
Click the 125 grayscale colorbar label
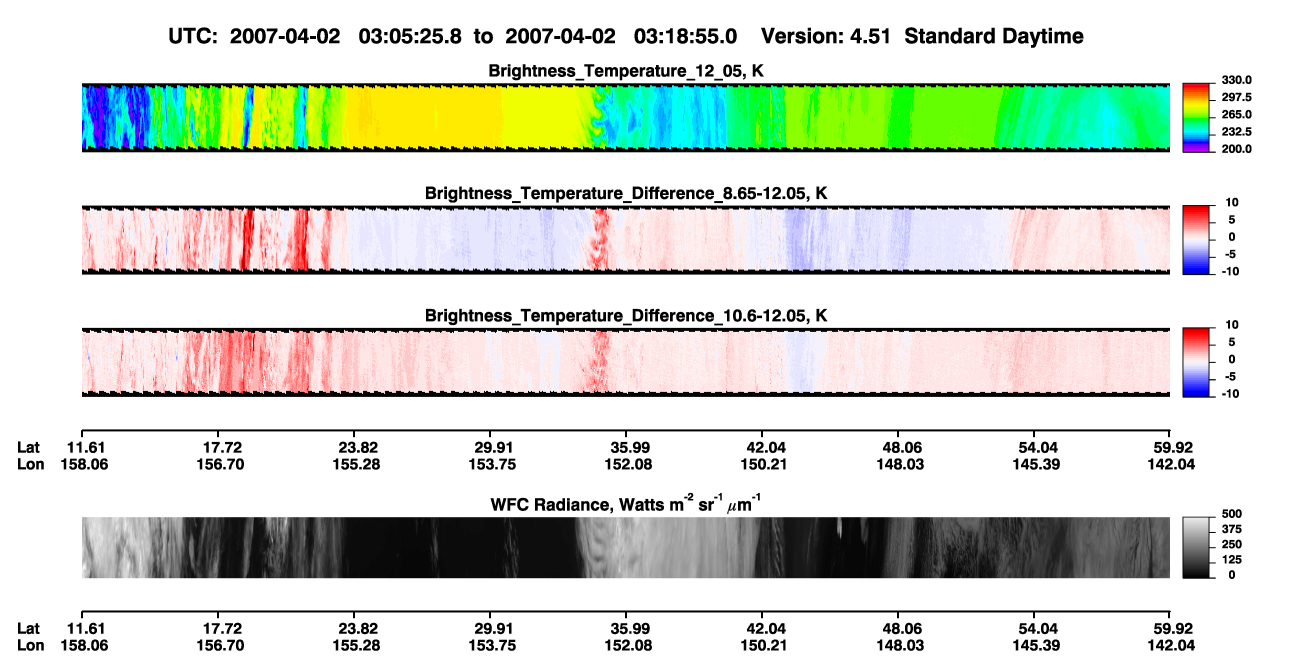pos(1232,560)
